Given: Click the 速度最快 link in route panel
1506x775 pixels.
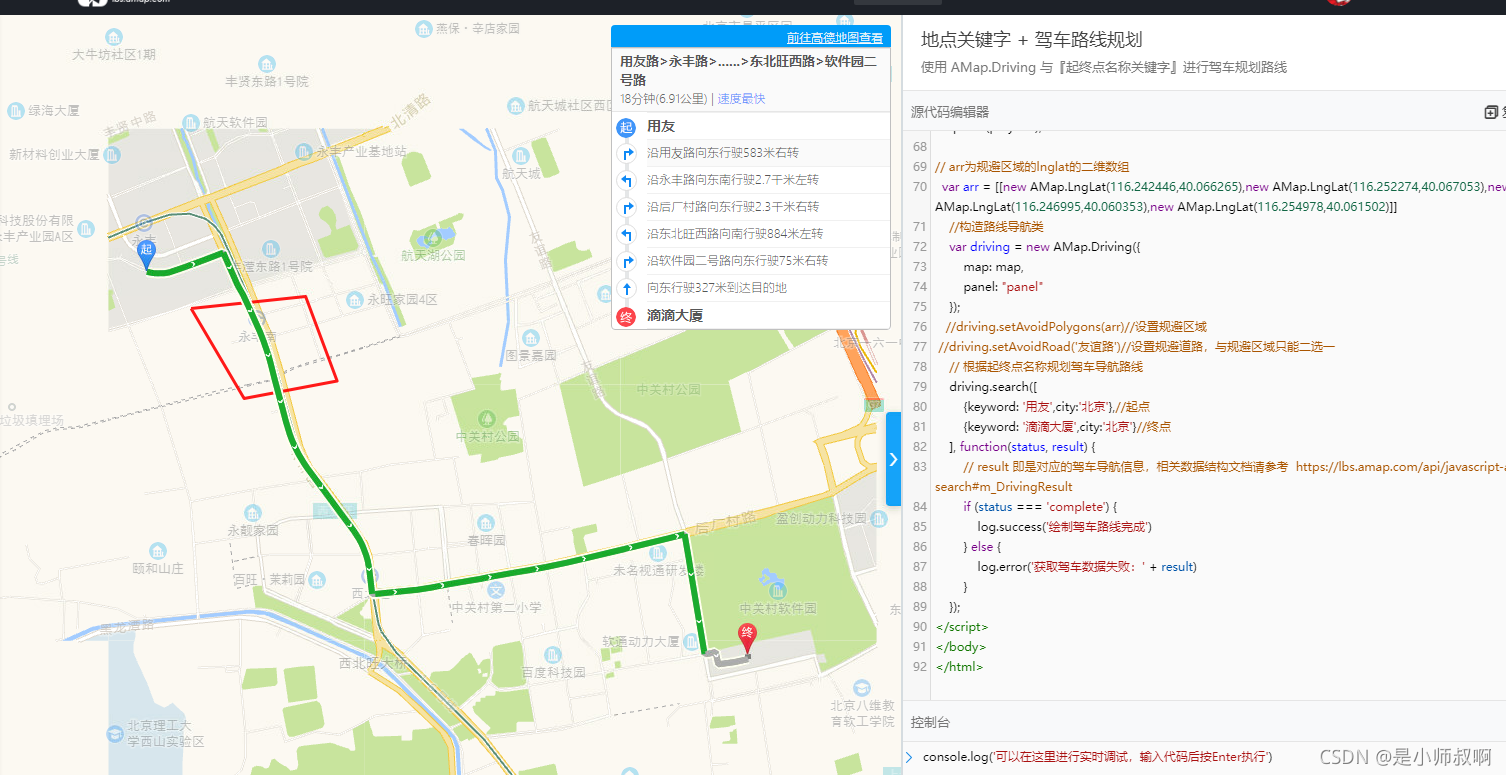Looking at the screenshot, I should 741,98.
